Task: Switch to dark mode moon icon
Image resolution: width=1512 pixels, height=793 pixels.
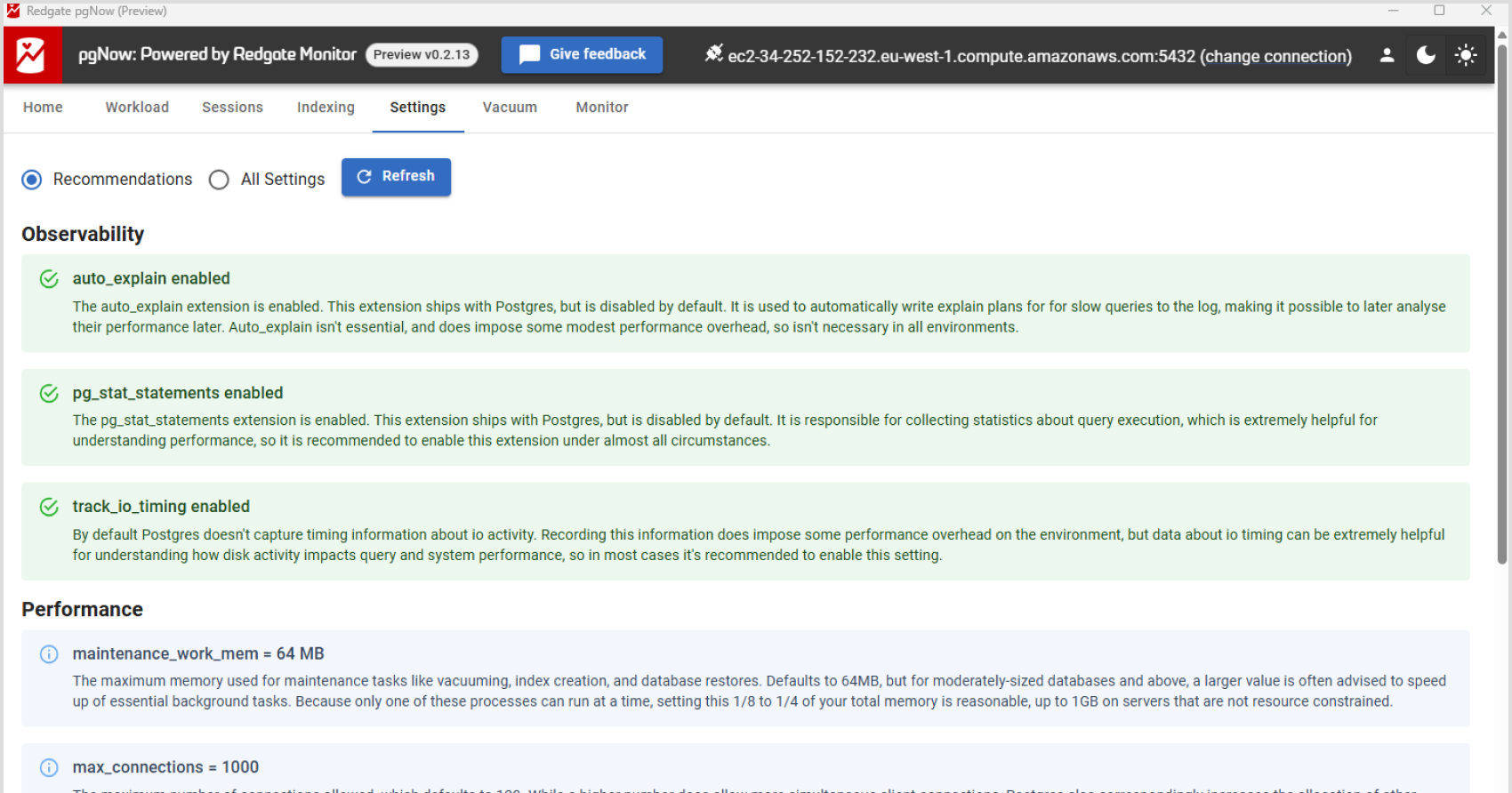Action: [x=1426, y=55]
